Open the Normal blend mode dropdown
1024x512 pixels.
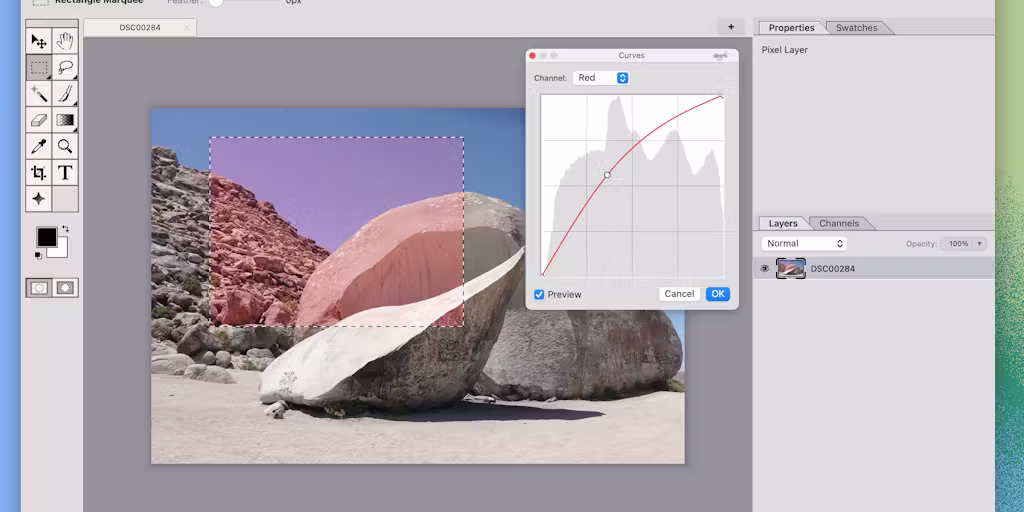click(x=804, y=244)
